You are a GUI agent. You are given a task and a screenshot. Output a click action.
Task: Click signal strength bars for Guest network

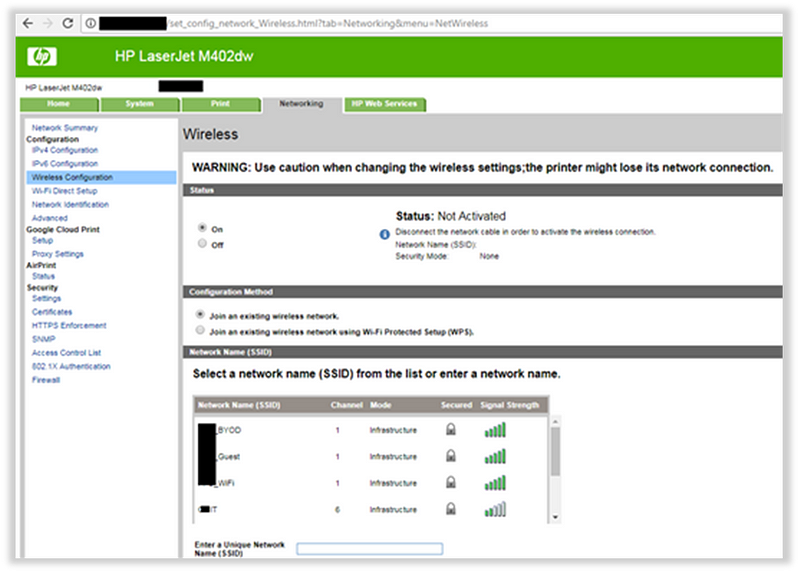coord(495,456)
